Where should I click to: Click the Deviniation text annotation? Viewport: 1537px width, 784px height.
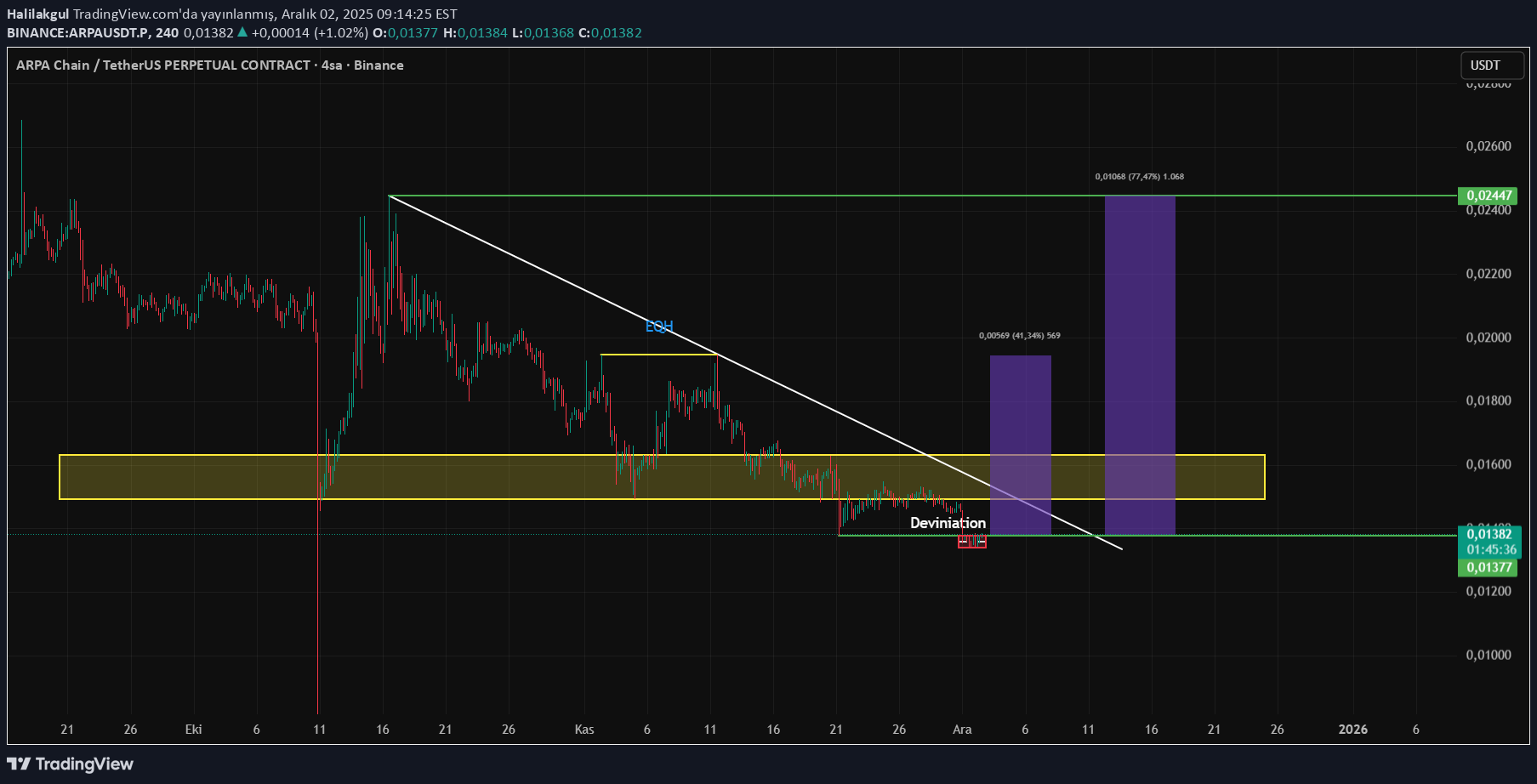pos(948,523)
